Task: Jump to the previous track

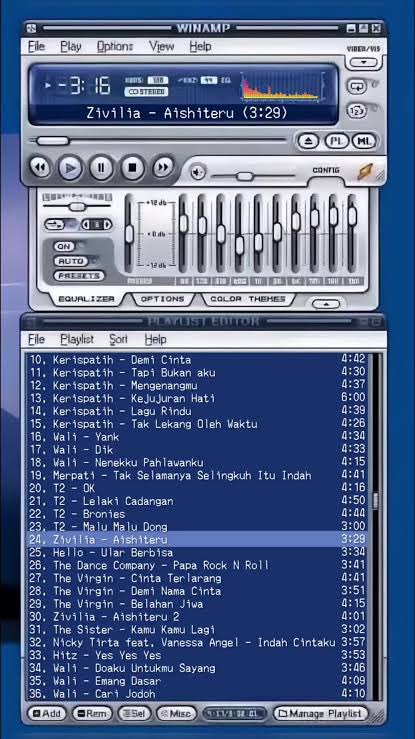Action: pos(40,167)
